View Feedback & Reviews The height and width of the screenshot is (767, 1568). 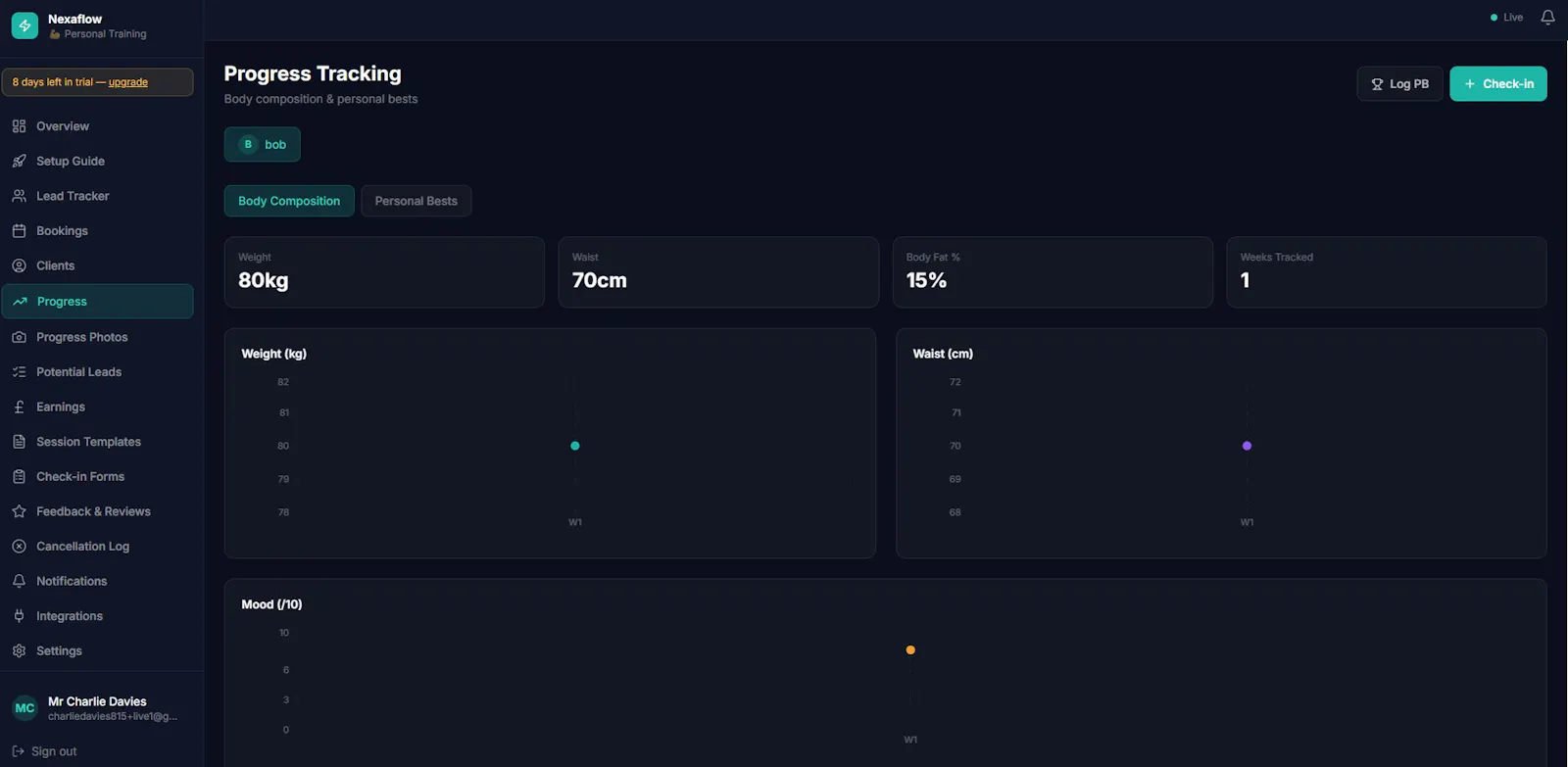click(98, 511)
